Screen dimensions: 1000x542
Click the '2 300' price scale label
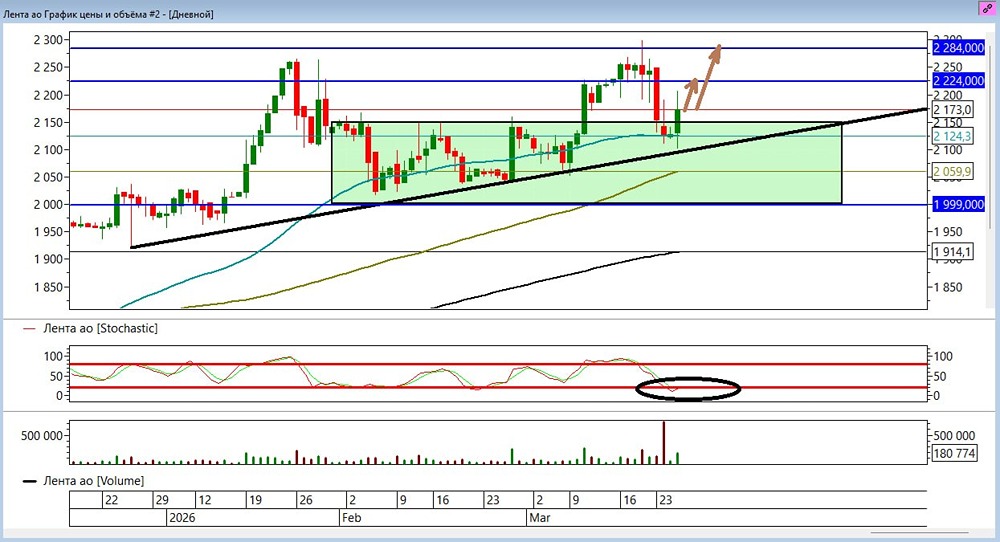coord(48,40)
